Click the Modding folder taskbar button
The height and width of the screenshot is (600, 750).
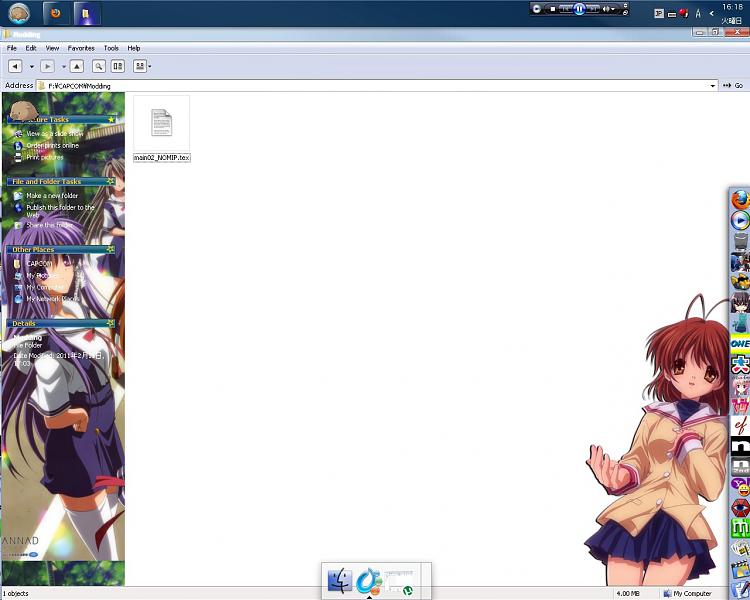pos(87,13)
